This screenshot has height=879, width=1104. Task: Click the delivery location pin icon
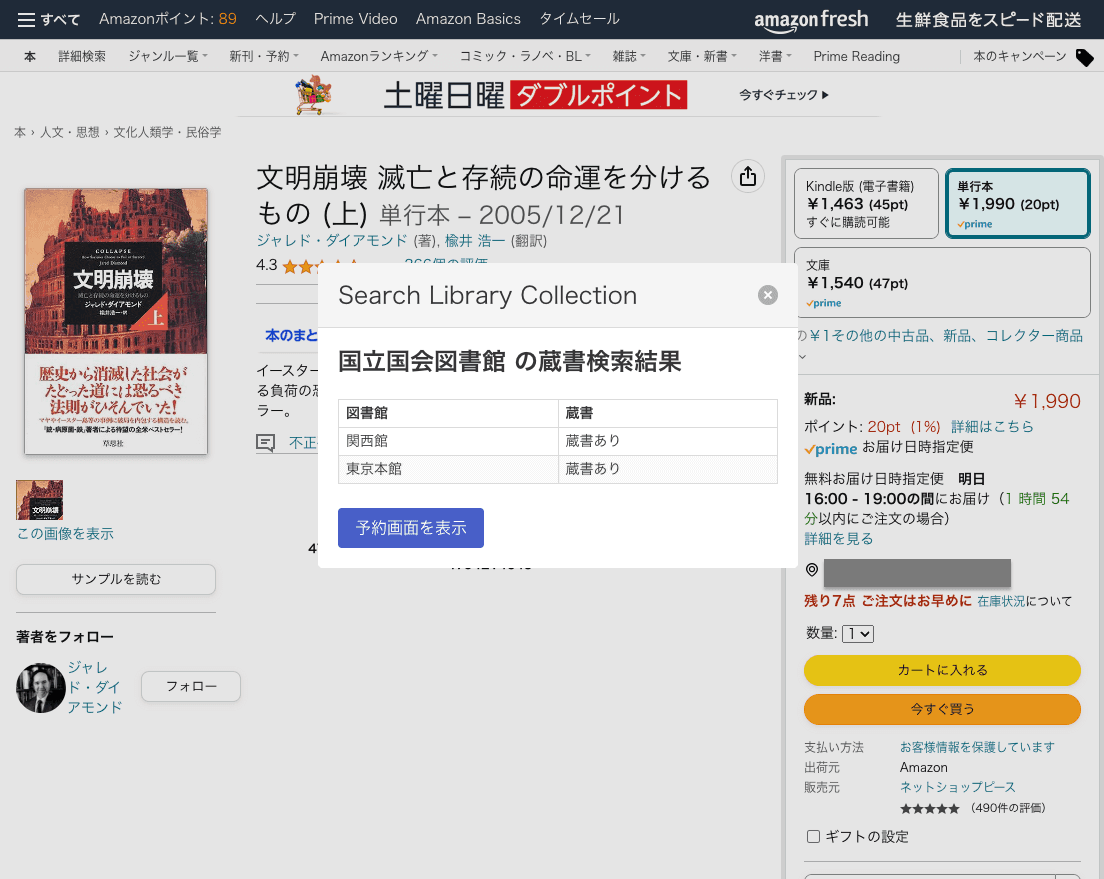click(x=812, y=570)
